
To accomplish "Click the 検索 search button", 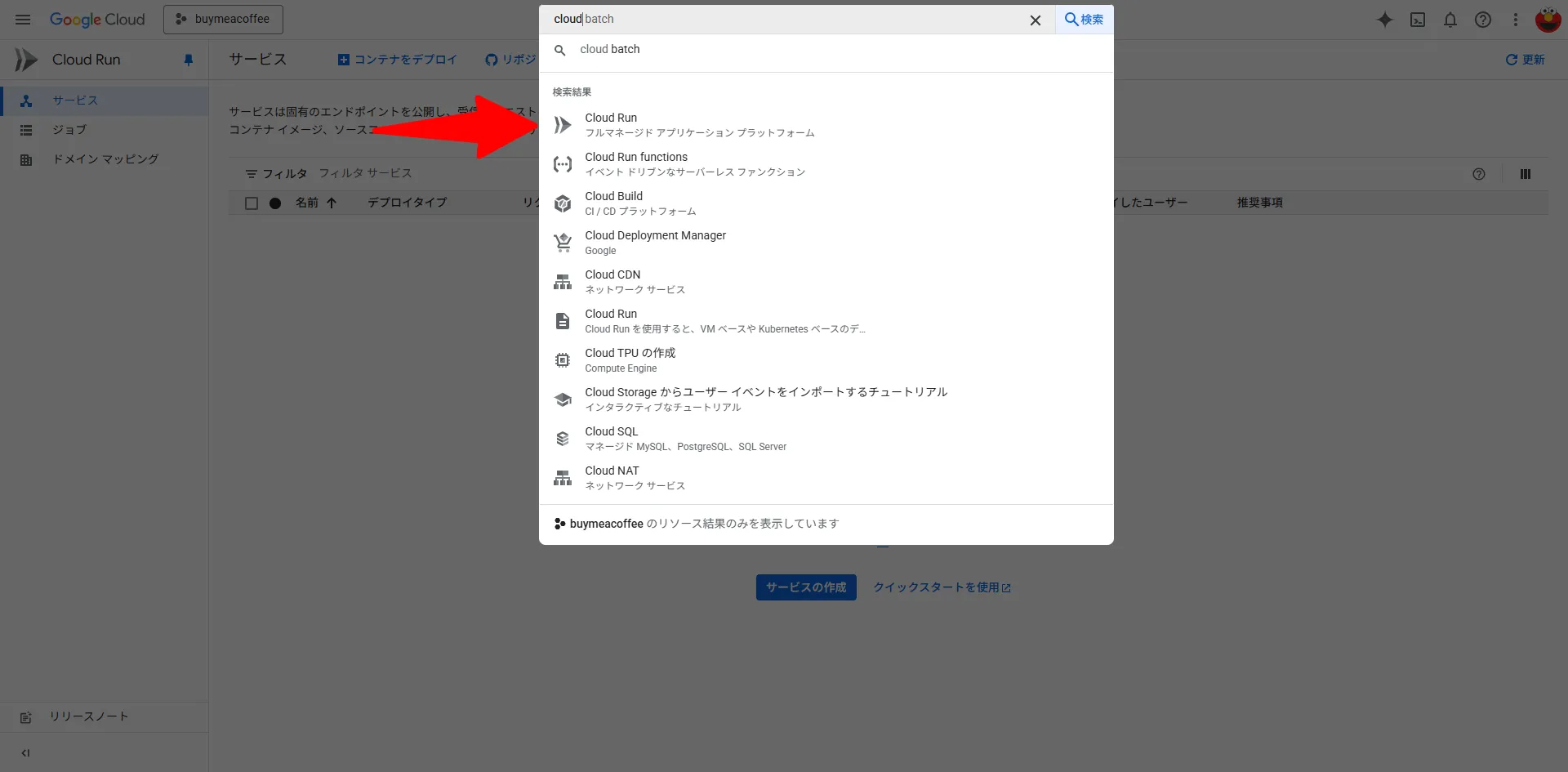I will [x=1084, y=20].
